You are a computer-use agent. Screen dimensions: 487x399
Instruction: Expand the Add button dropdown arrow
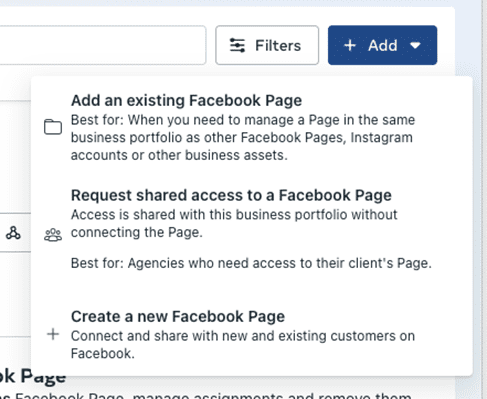click(x=415, y=45)
